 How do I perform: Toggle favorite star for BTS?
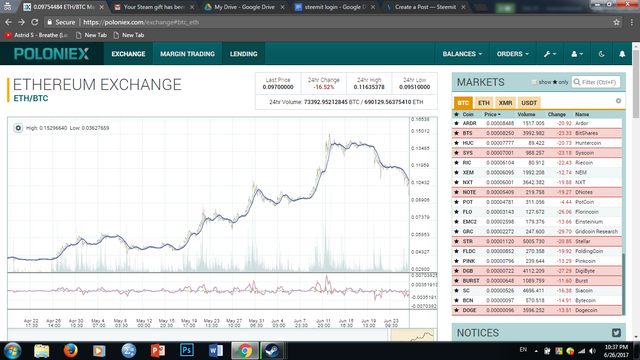coord(456,133)
